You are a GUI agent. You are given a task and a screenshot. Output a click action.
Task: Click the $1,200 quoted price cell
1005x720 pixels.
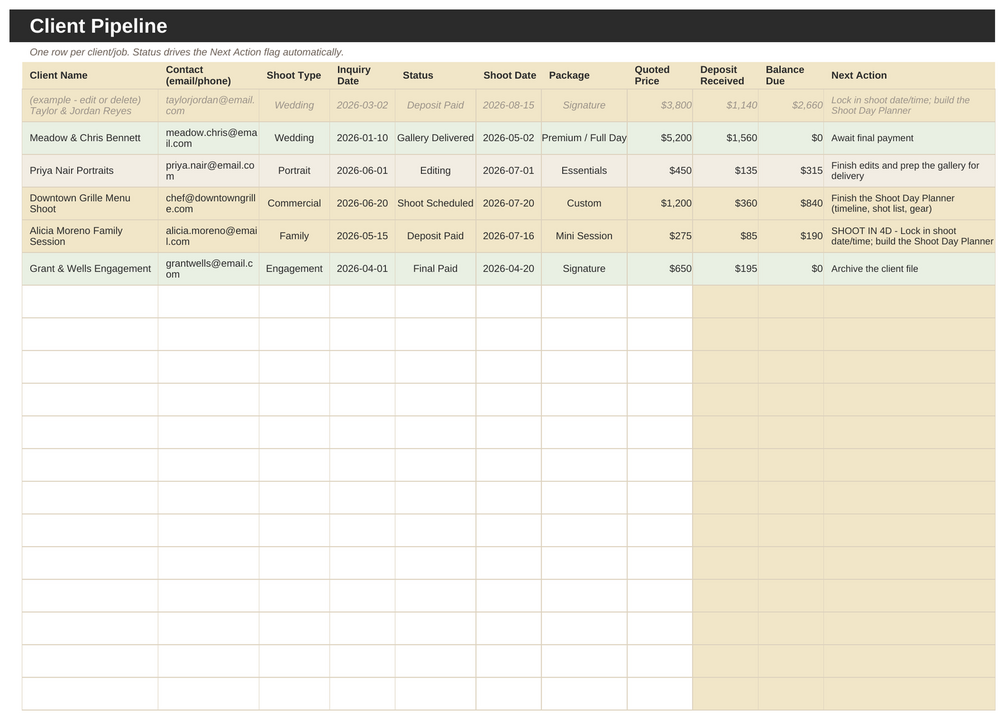[x=660, y=203]
